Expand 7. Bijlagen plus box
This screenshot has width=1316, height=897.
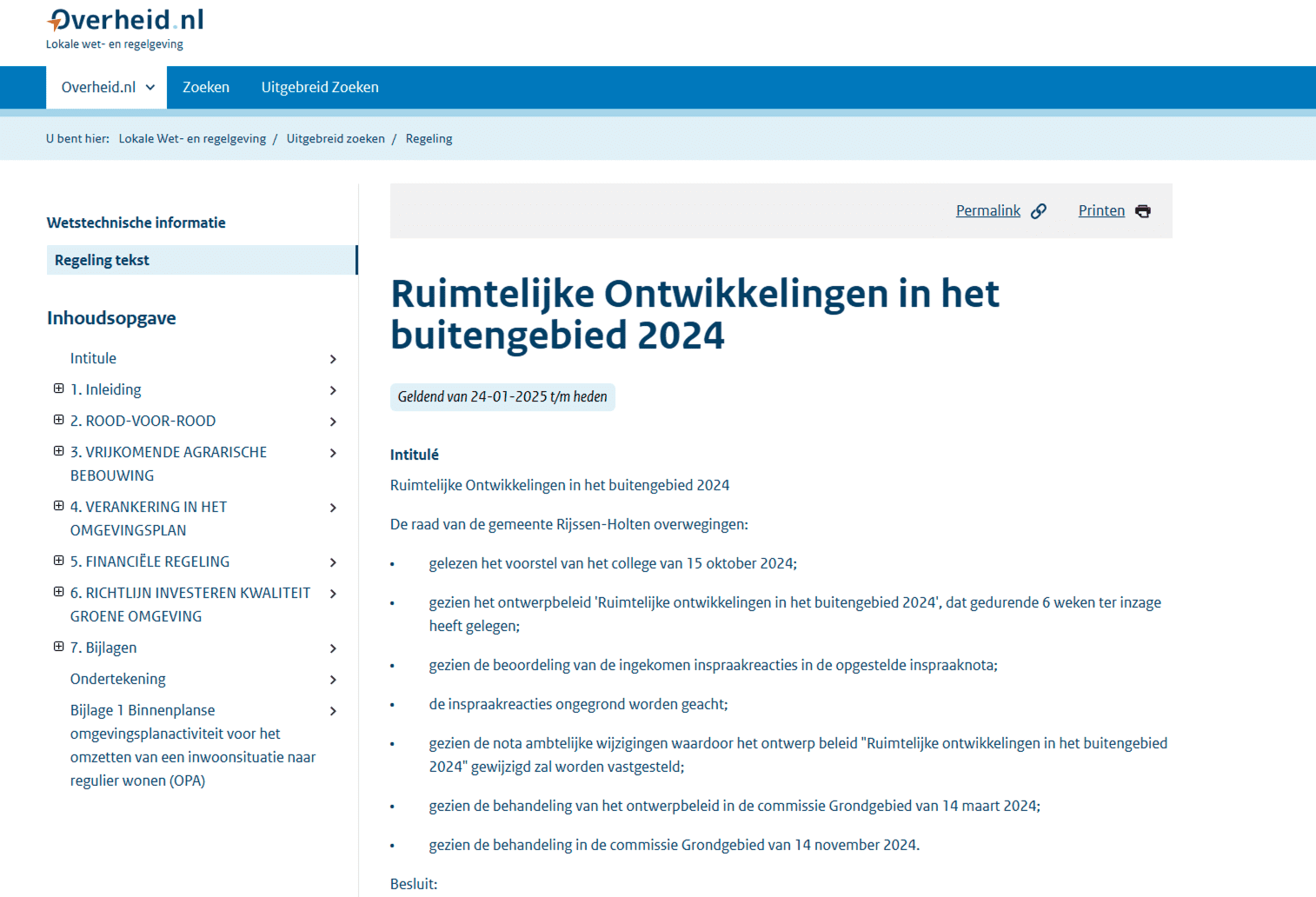coord(59,647)
